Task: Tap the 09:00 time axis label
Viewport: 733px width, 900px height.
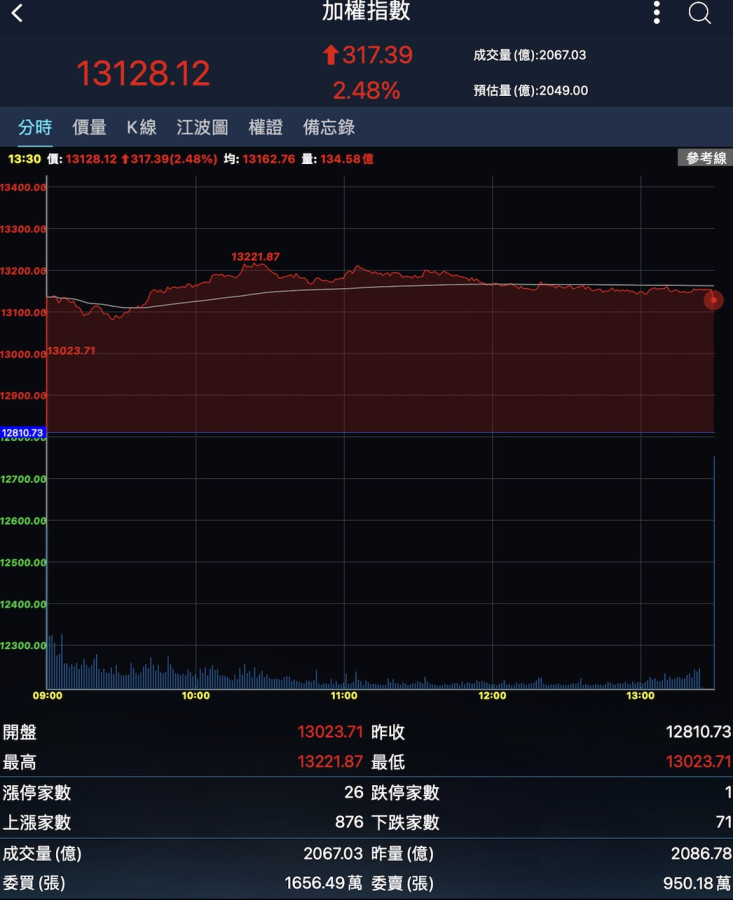Action: pos(48,696)
